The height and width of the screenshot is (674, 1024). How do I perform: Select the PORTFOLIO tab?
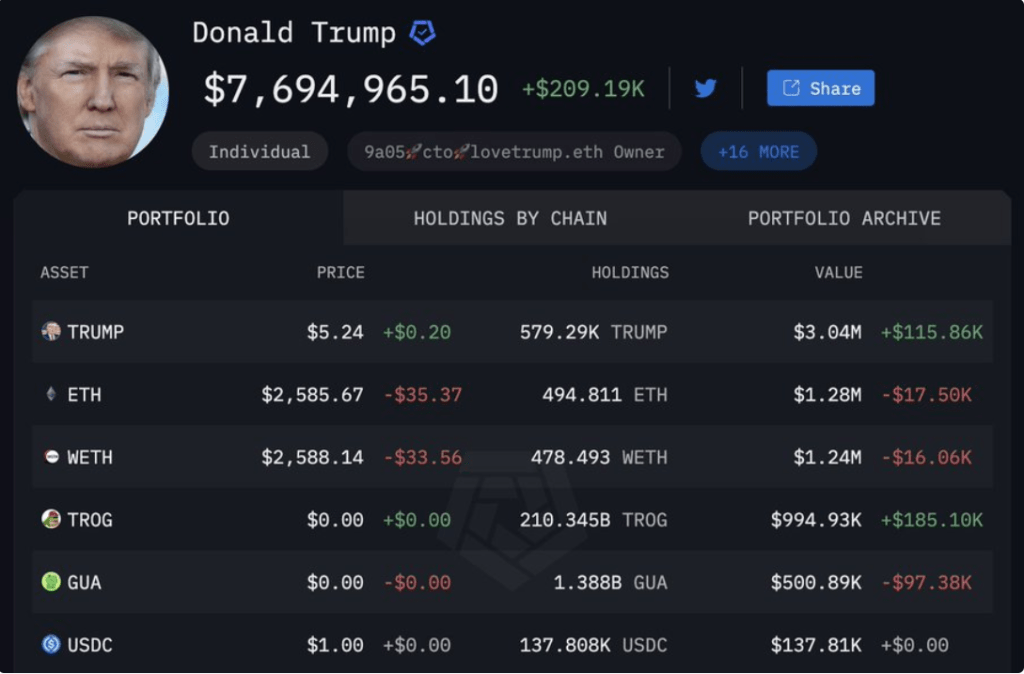pyautogui.click(x=178, y=218)
